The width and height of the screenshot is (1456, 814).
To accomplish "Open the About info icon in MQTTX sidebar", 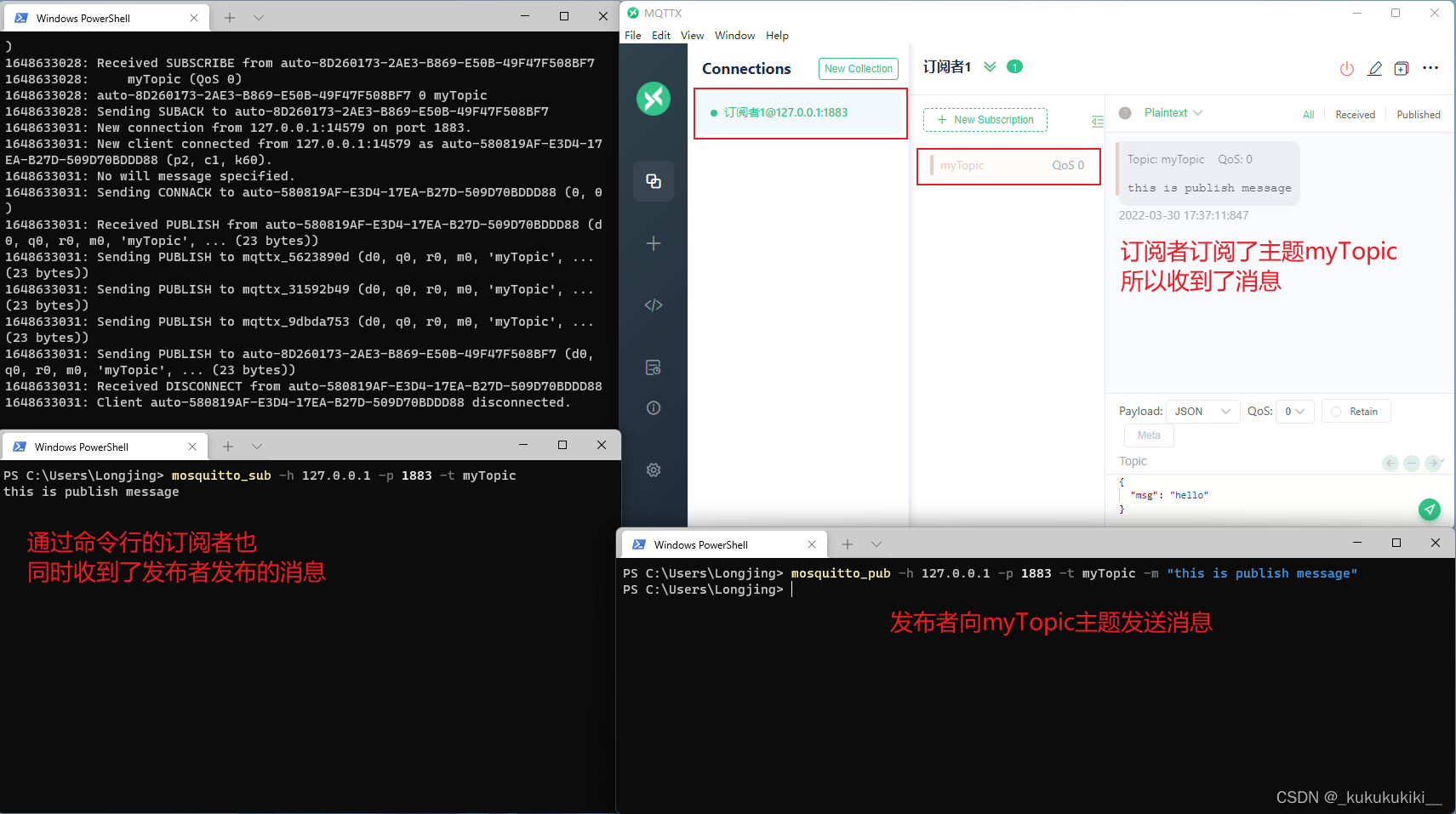I will point(654,408).
